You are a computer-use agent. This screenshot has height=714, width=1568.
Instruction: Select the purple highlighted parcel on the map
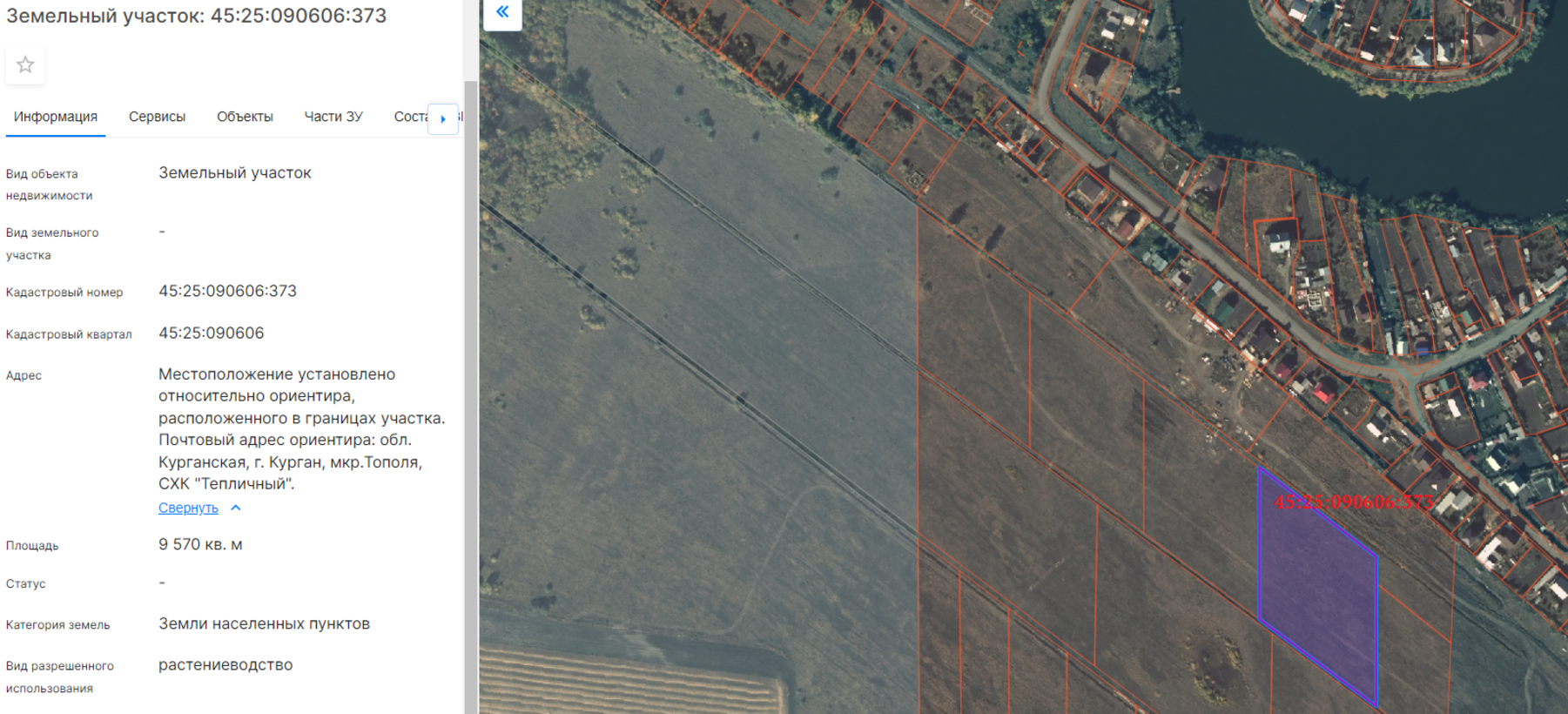tap(1319, 601)
